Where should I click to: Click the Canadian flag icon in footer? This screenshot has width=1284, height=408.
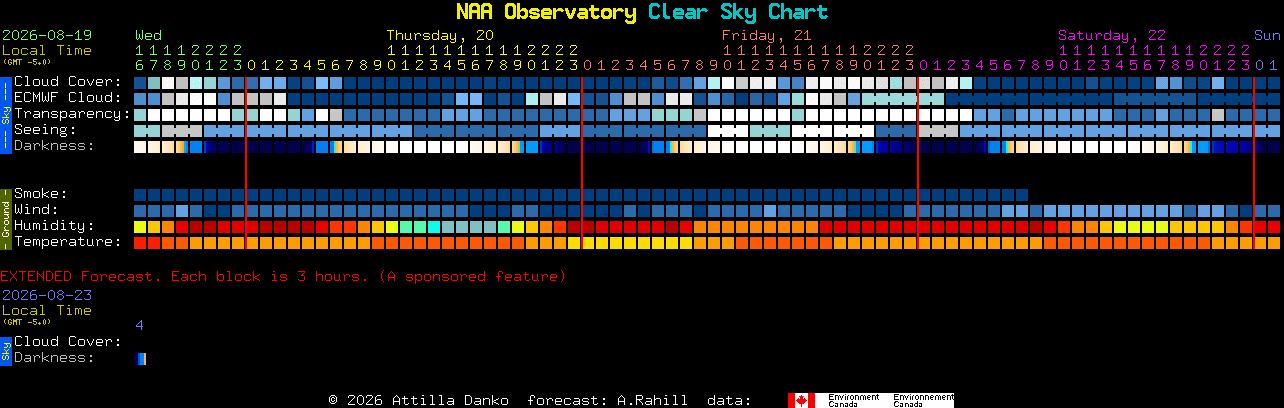click(x=801, y=400)
